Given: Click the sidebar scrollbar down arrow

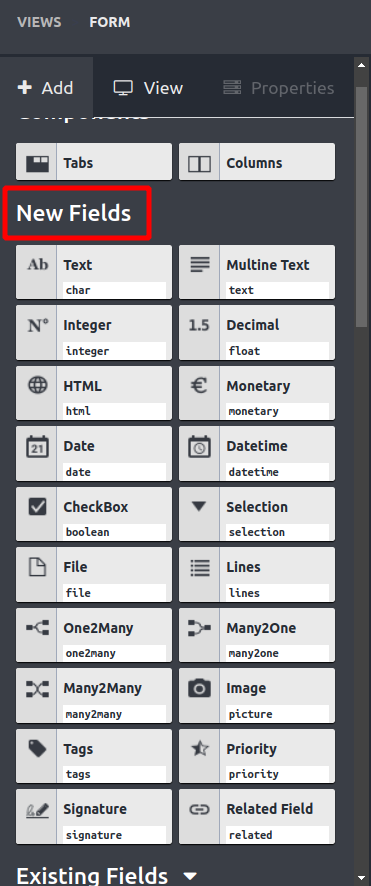Looking at the screenshot, I should pyautogui.click(x=361, y=878).
